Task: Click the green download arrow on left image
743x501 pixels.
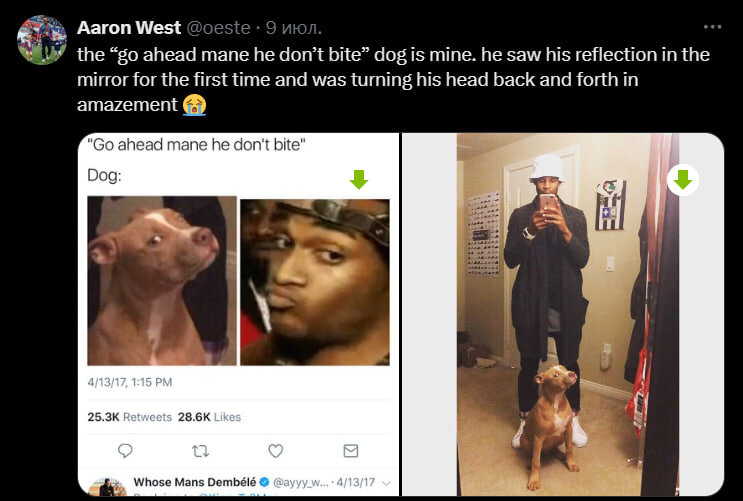Action: [359, 180]
